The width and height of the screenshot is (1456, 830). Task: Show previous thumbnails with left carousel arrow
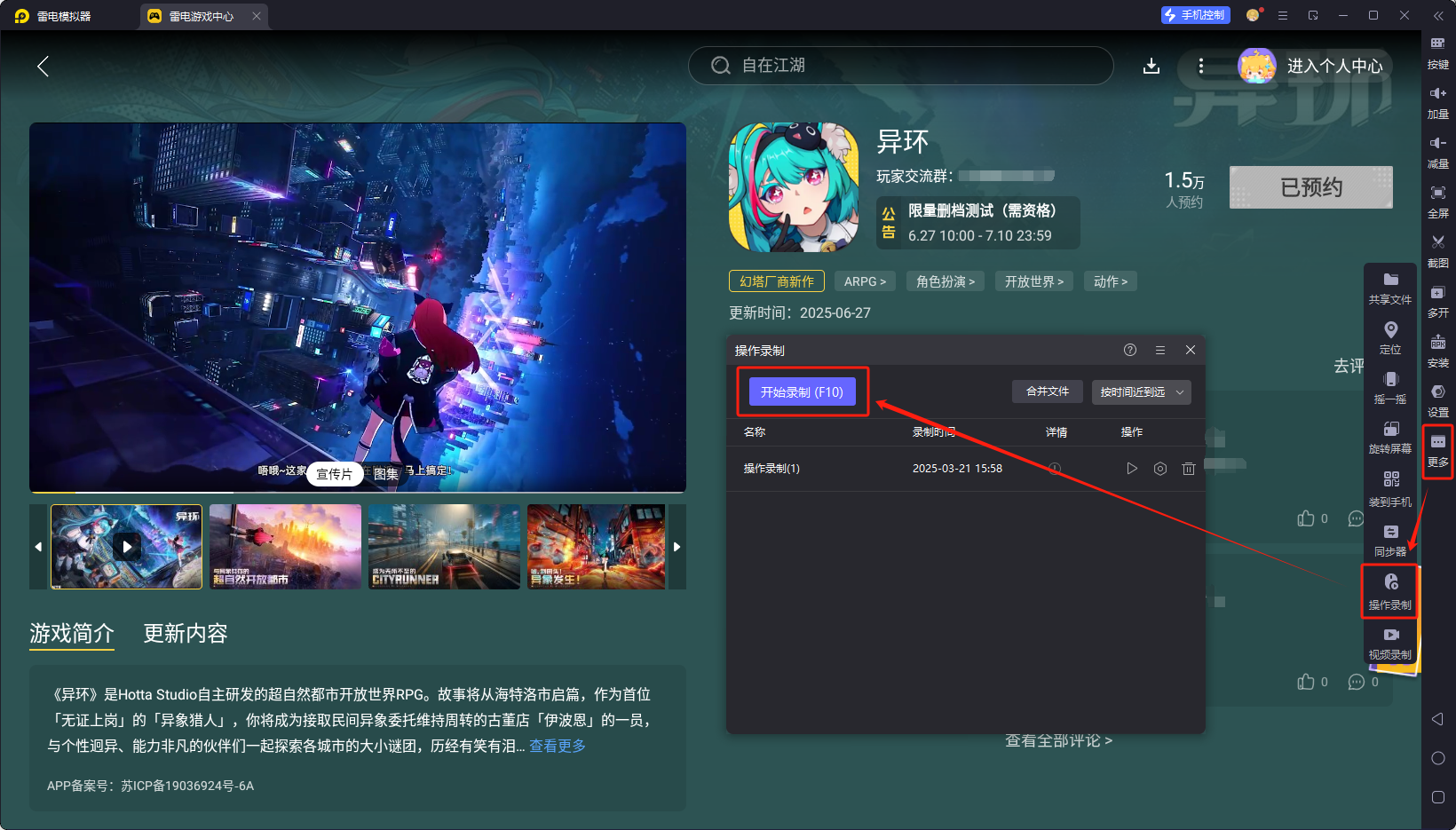[x=38, y=547]
